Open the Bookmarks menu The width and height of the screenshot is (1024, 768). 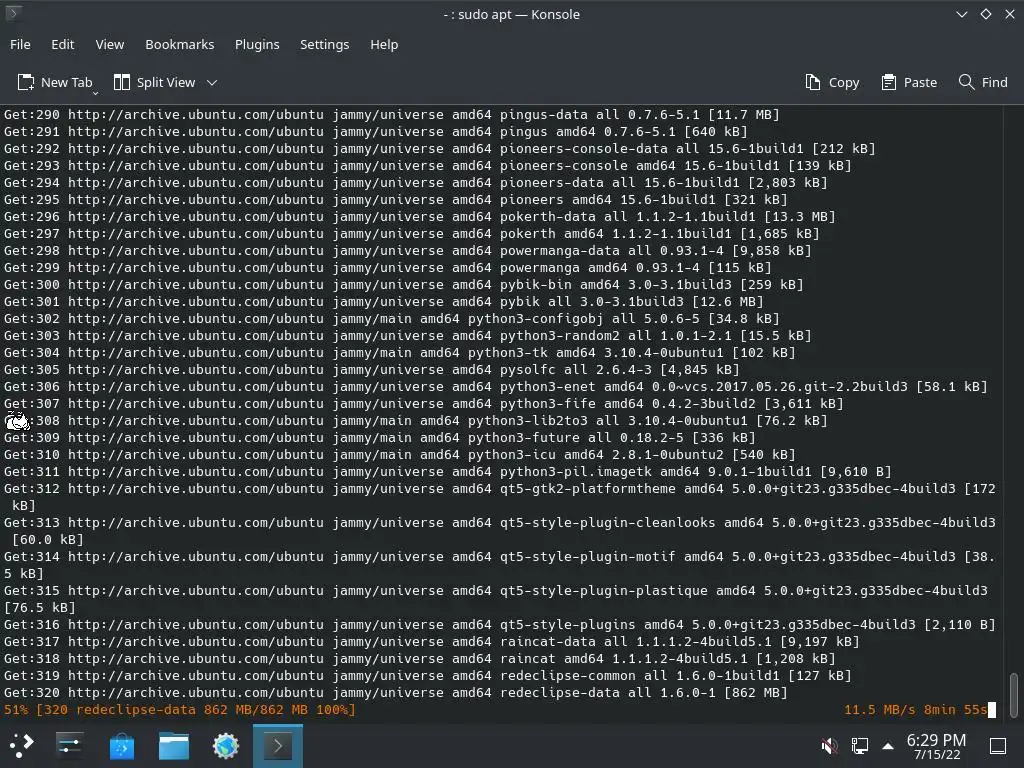coord(180,44)
